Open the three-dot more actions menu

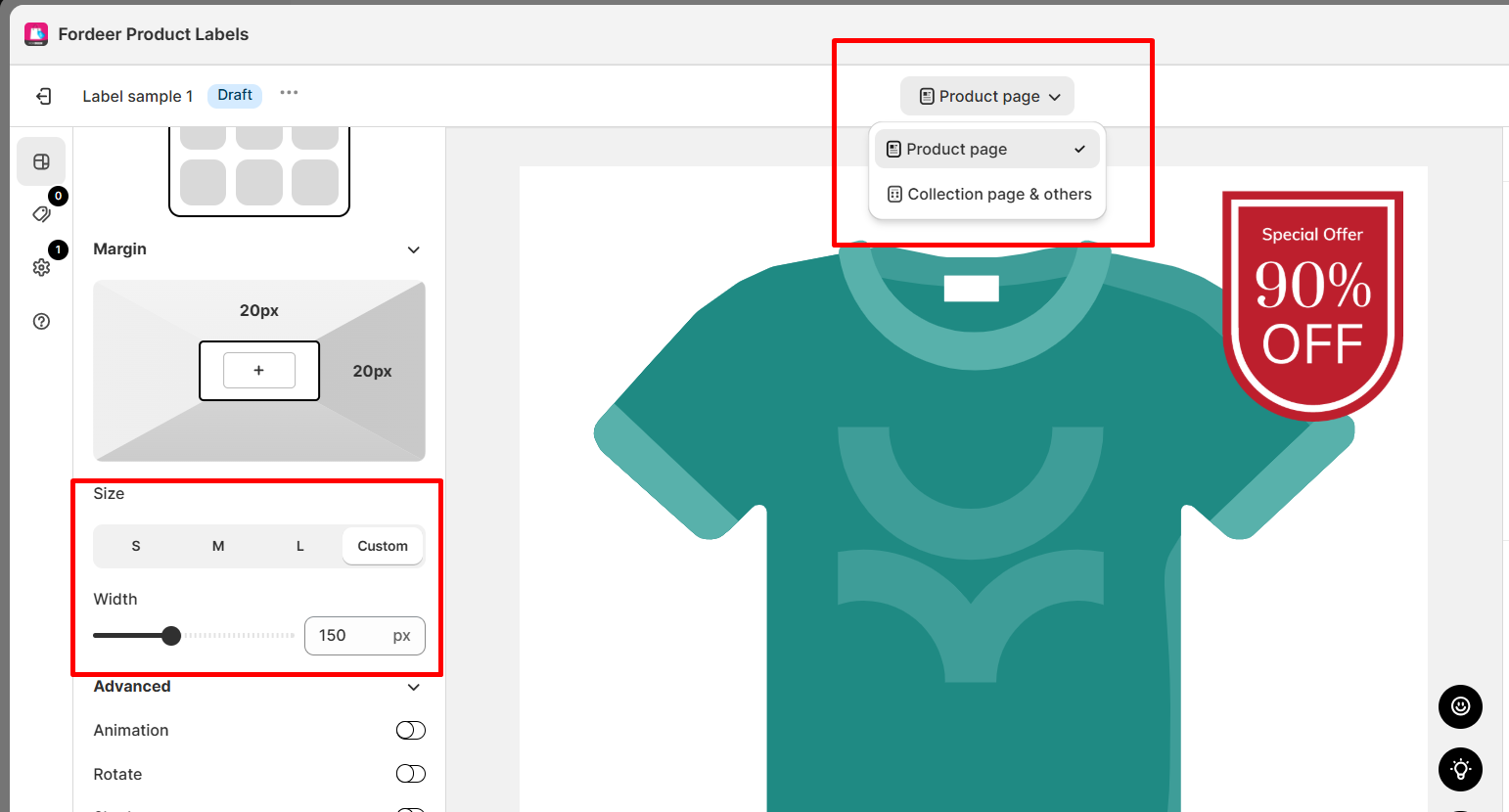coord(289,93)
